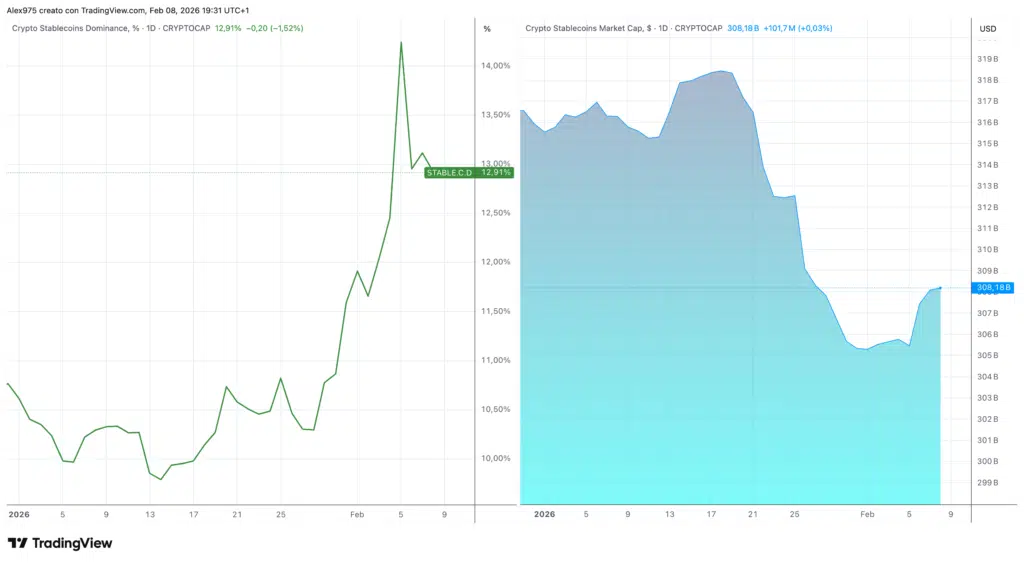Click the blue endpoint dot on market cap line

pos(940,288)
